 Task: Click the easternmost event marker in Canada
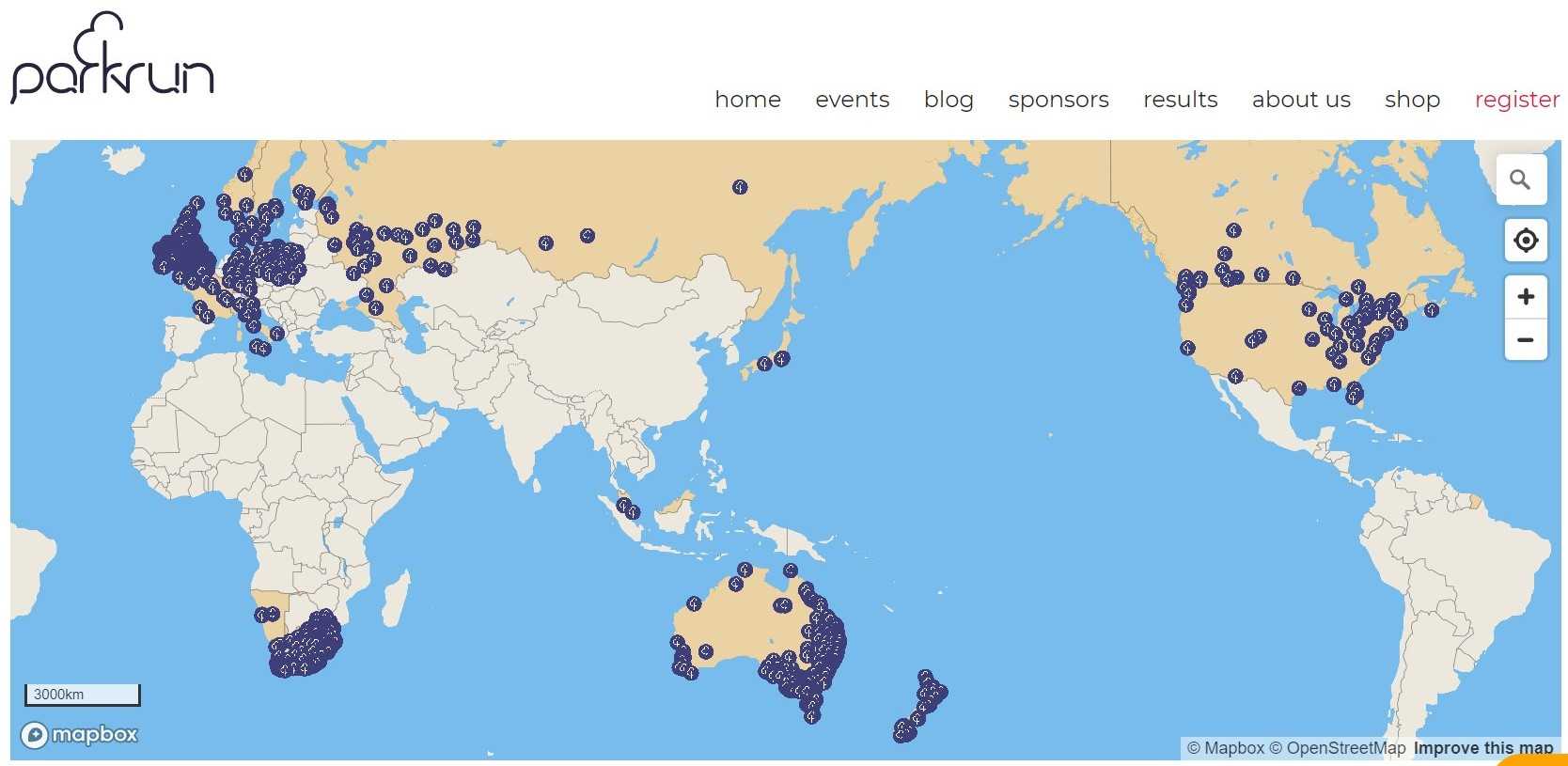(1431, 310)
